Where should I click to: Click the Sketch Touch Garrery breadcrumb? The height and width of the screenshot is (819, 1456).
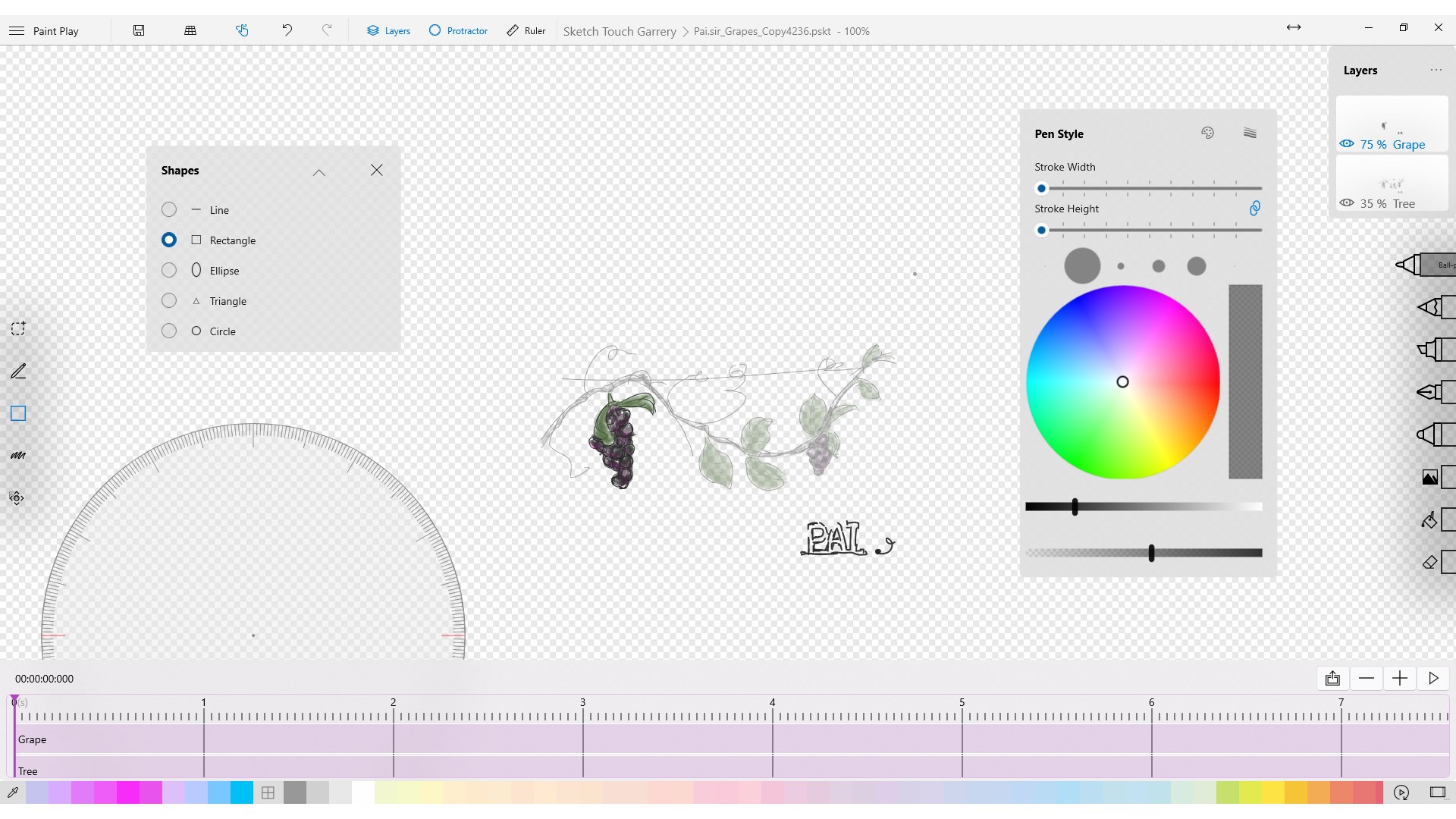pyautogui.click(x=620, y=31)
